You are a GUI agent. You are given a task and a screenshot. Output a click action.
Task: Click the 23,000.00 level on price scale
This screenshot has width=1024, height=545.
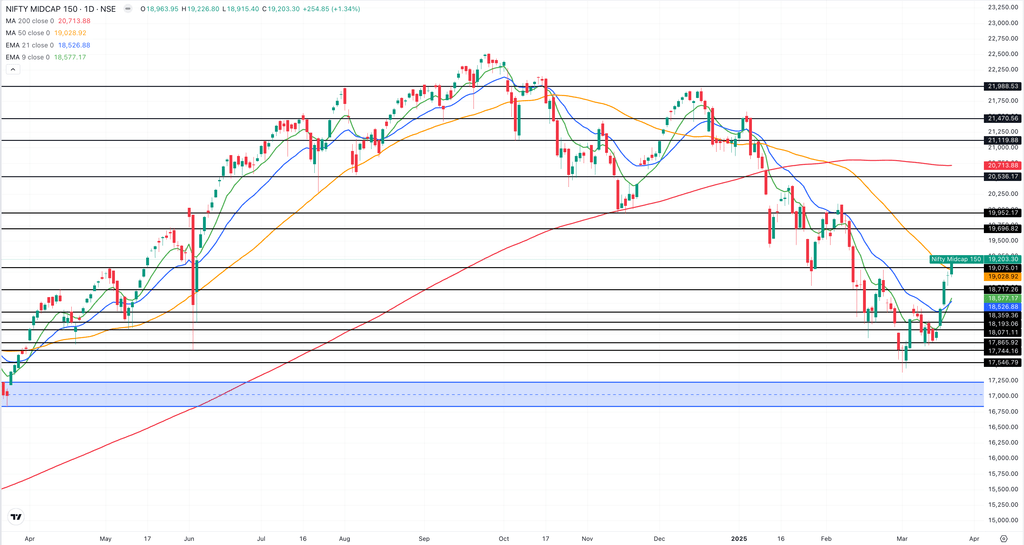point(1002,23)
